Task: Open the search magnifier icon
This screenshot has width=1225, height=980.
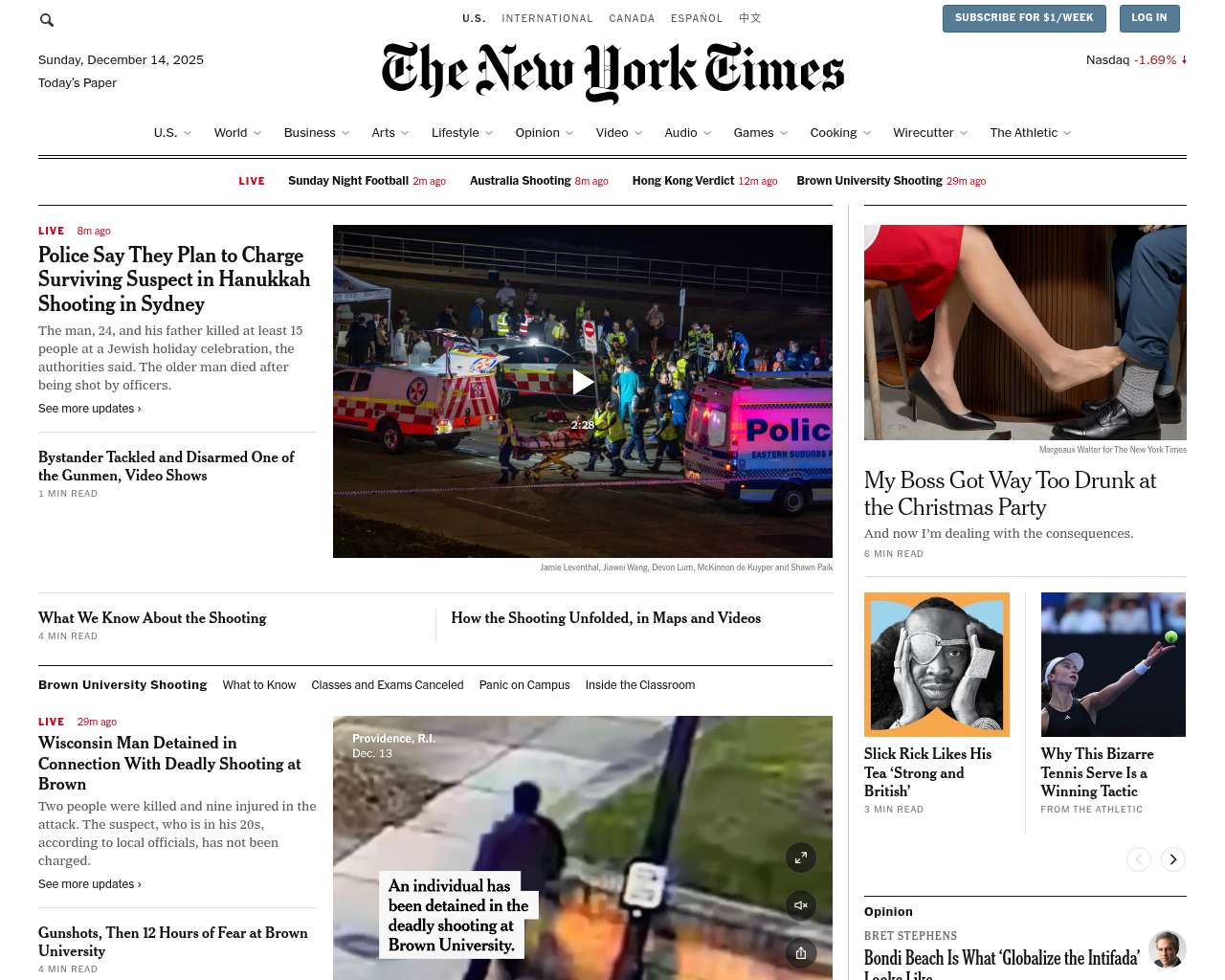Action: [x=47, y=20]
